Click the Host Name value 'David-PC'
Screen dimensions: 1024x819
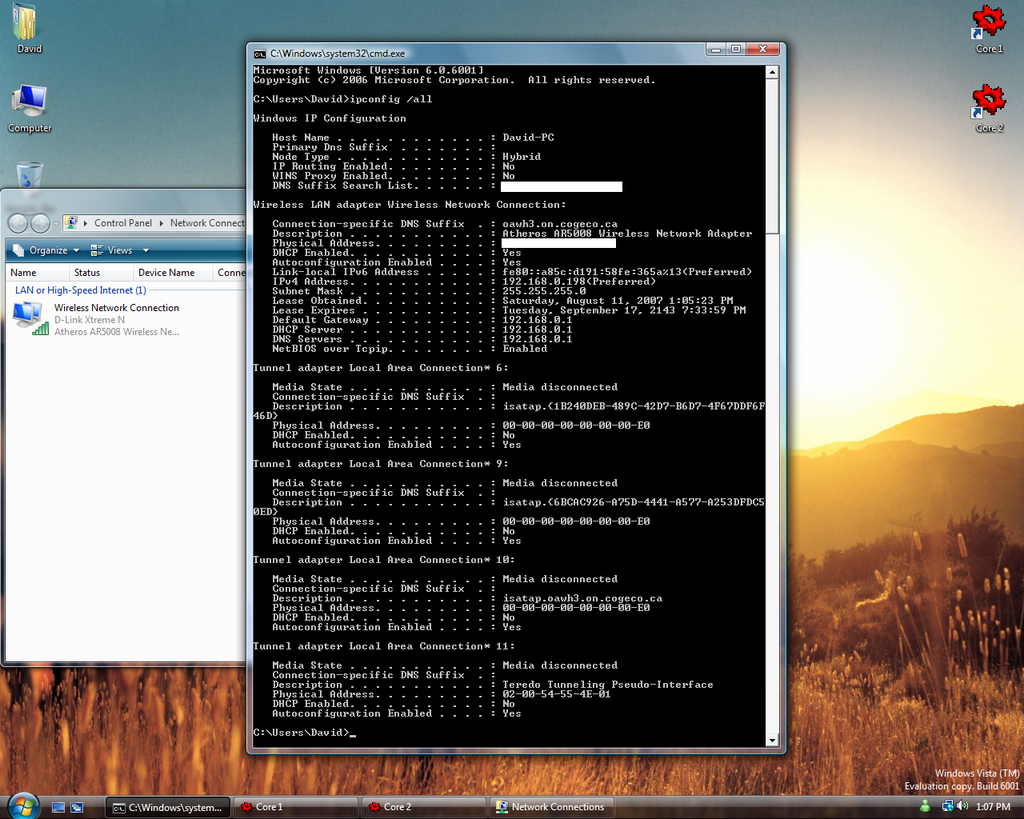pyautogui.click(x=528, y=138)
